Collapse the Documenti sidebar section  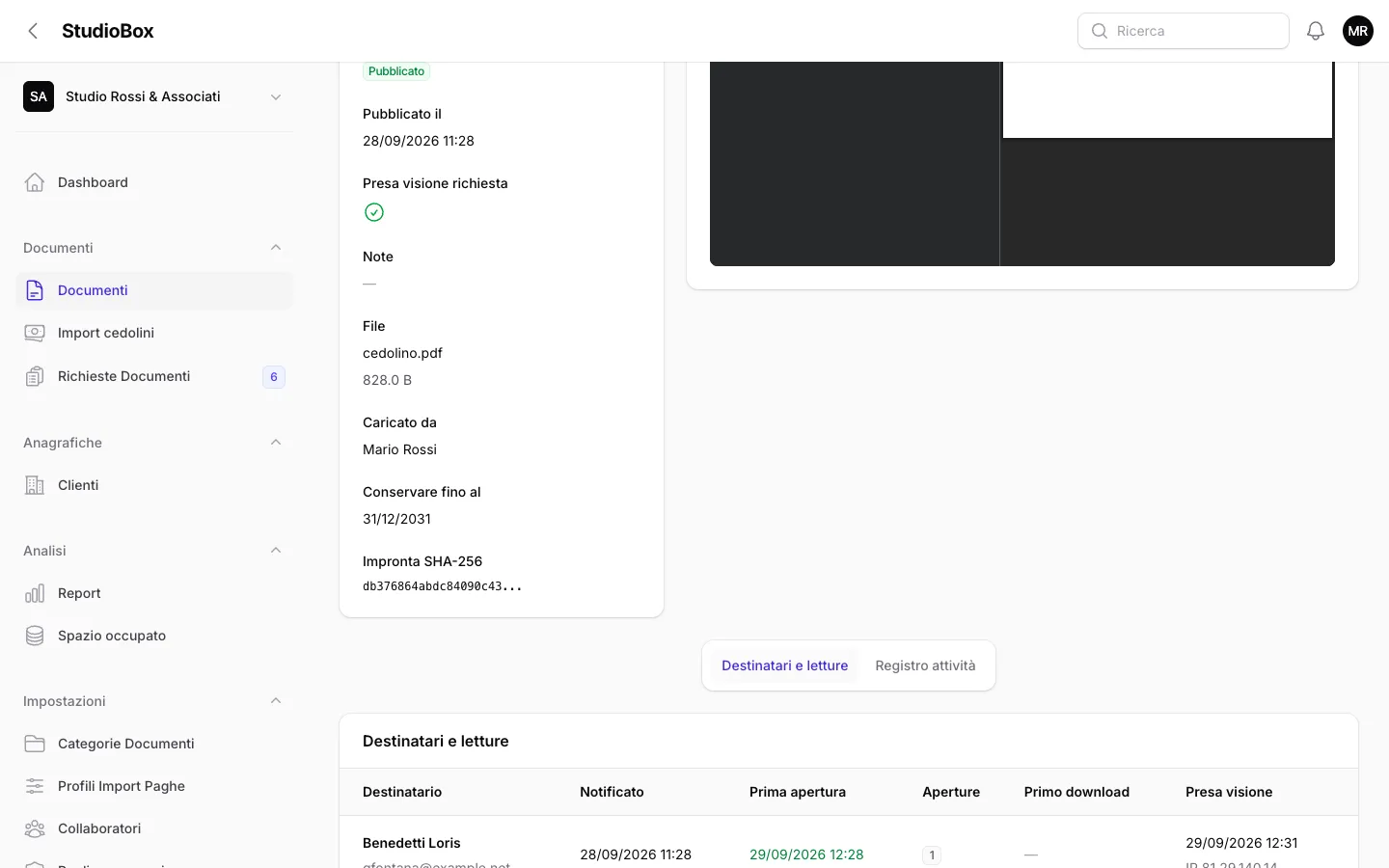[276, 248]
